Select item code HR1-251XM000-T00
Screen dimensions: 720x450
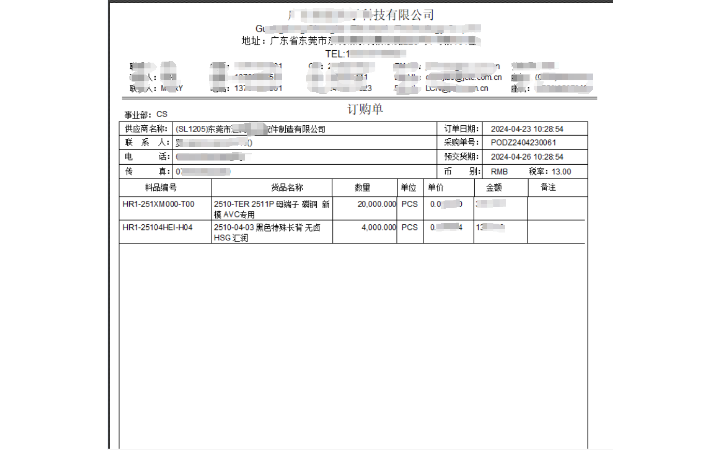coord(158,204)
